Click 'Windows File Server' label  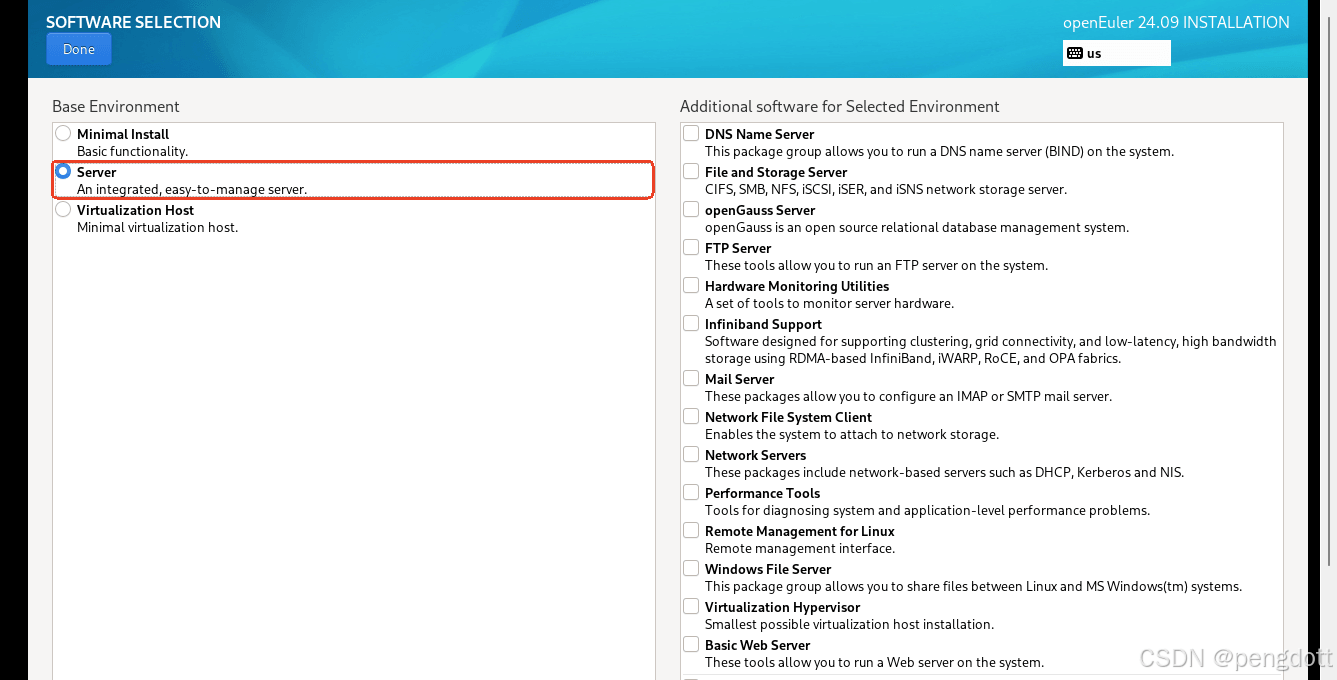coord(768,569)
